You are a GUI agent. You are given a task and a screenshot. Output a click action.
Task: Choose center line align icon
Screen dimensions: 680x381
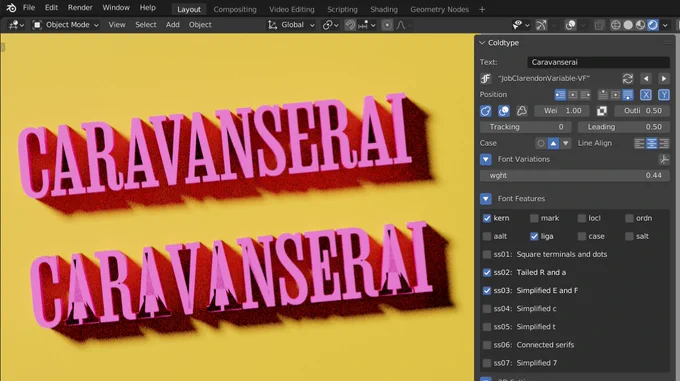coord(651,143)
